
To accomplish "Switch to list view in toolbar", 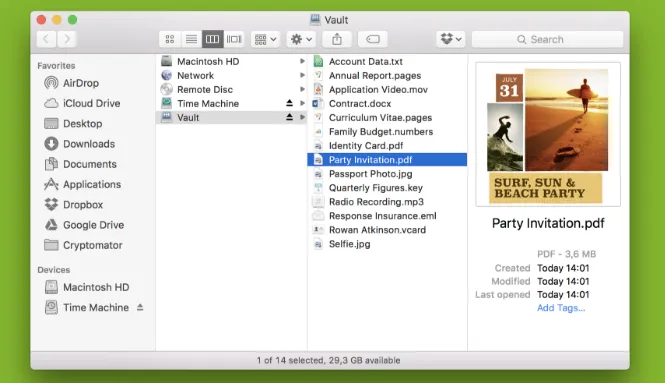I will pos(191,39).
